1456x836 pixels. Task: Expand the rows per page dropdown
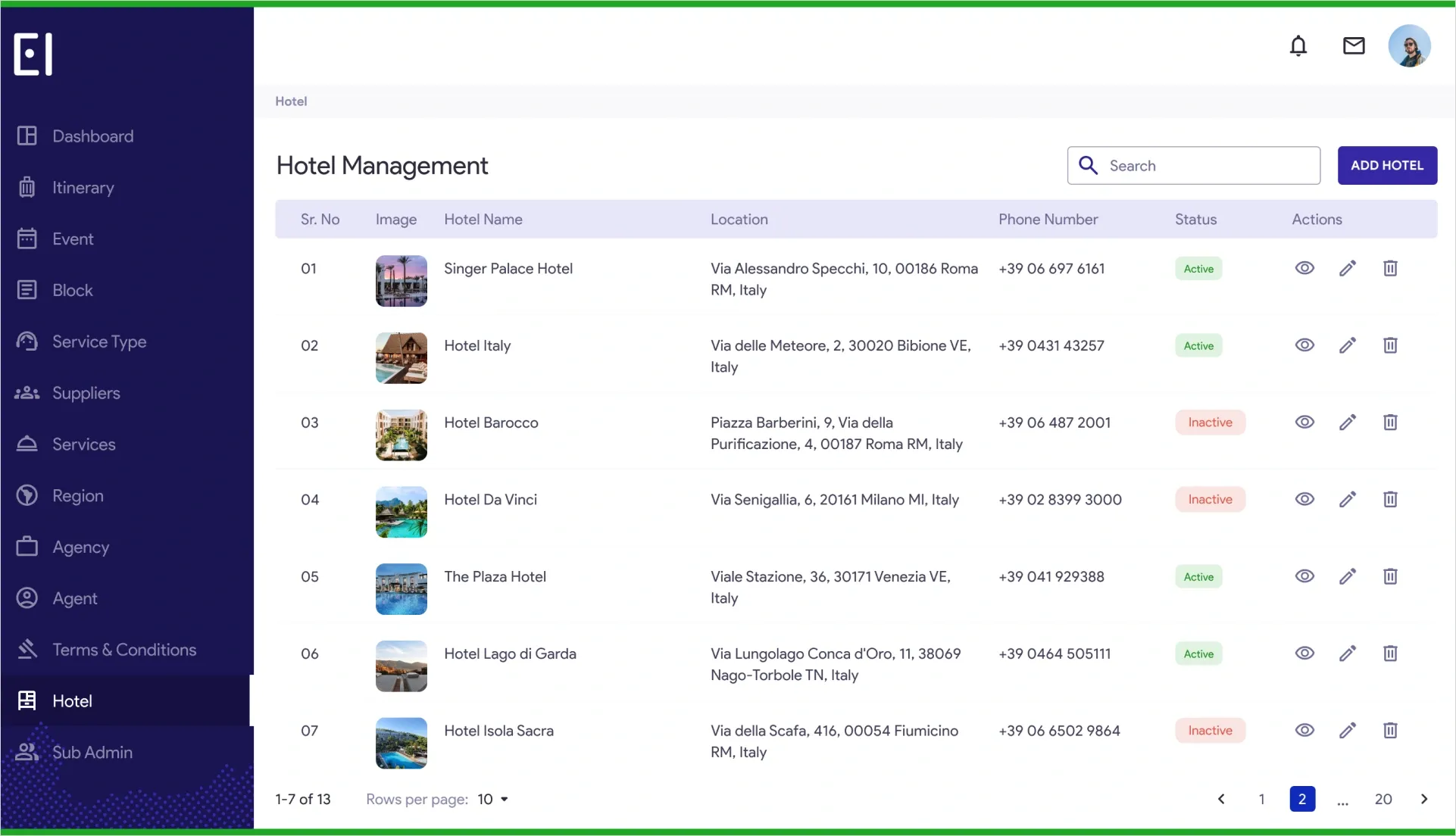[x=493, y=799]
